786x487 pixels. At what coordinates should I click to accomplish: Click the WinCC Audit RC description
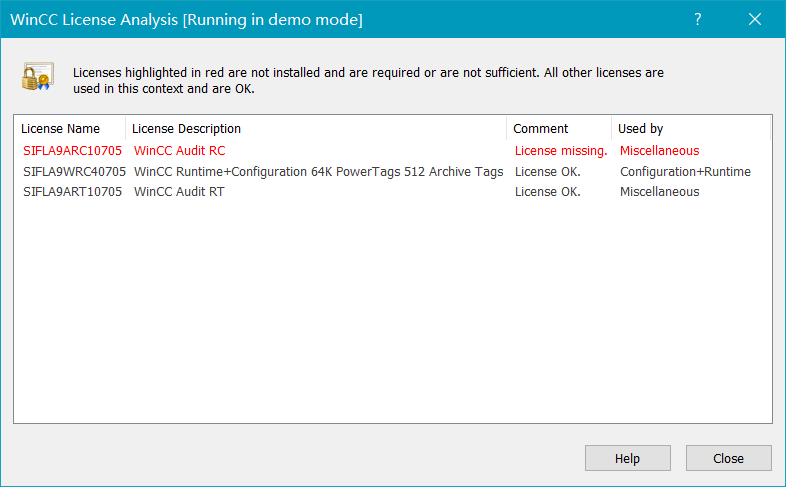click(x=180, y=152)
